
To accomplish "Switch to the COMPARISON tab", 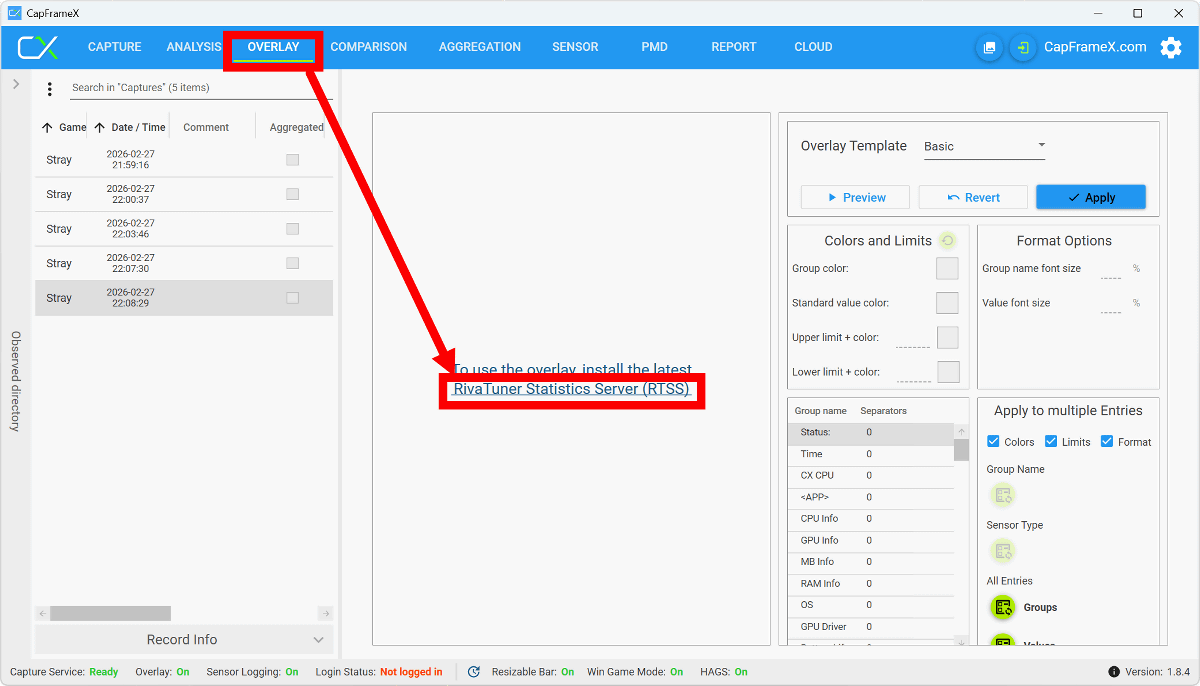I will point(368,47).
